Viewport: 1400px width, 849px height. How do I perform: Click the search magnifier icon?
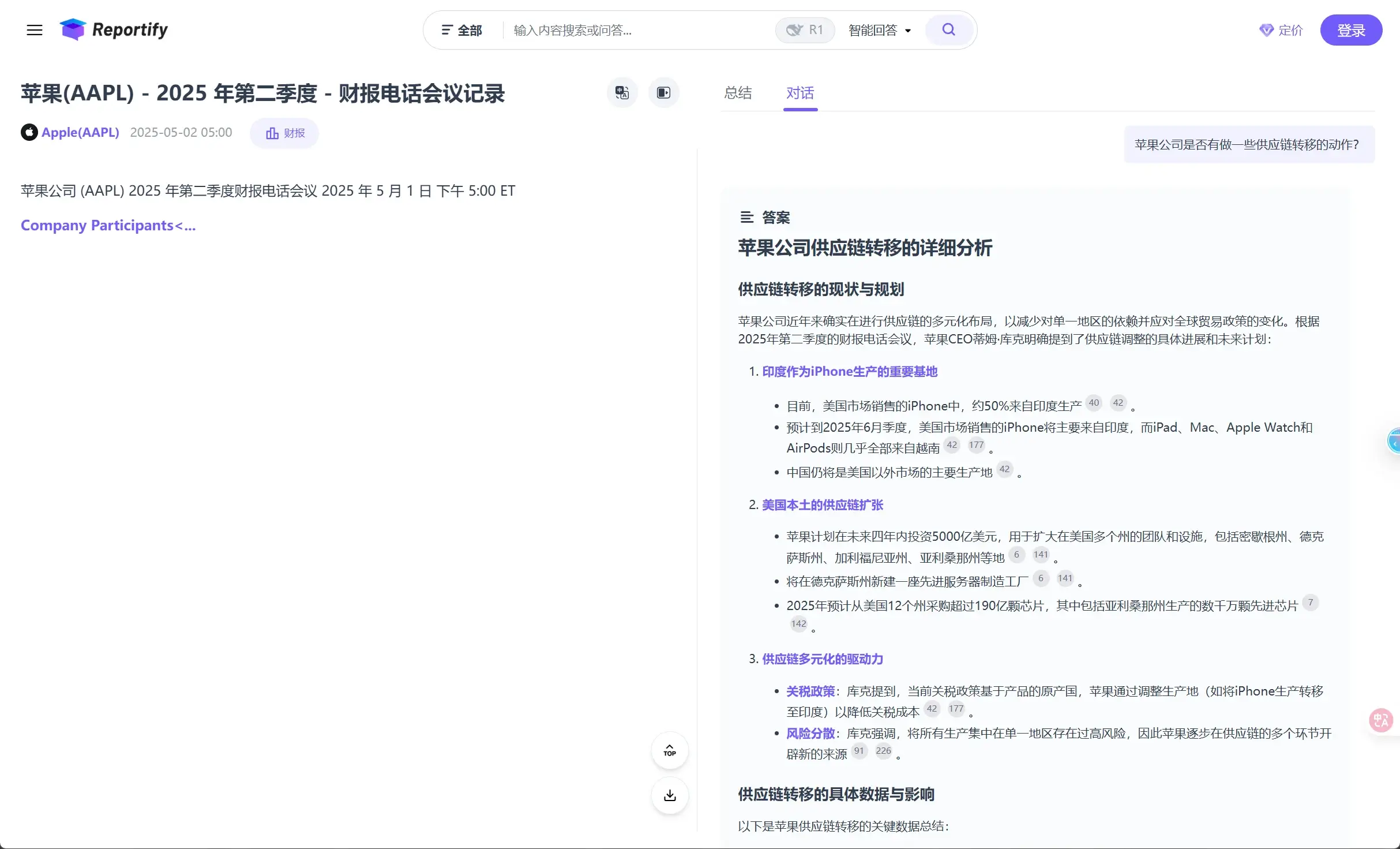948,29
